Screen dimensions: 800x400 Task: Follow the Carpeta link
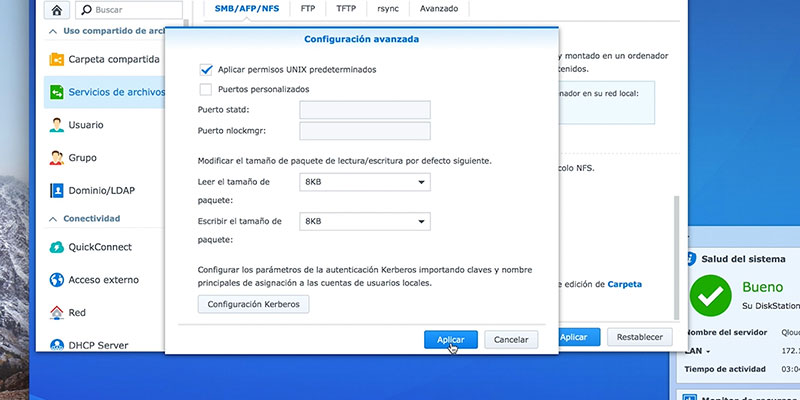point(624,284)
